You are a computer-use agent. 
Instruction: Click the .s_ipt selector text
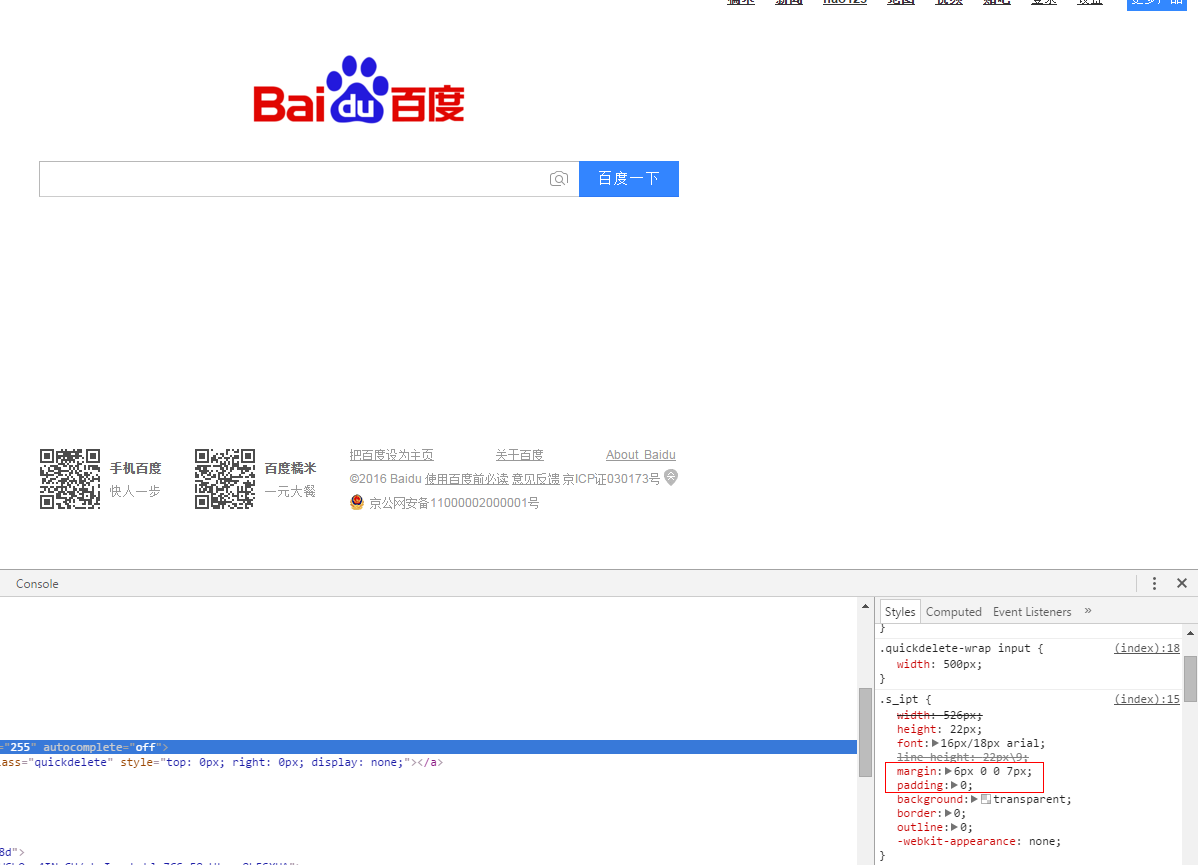pos(898,699)
